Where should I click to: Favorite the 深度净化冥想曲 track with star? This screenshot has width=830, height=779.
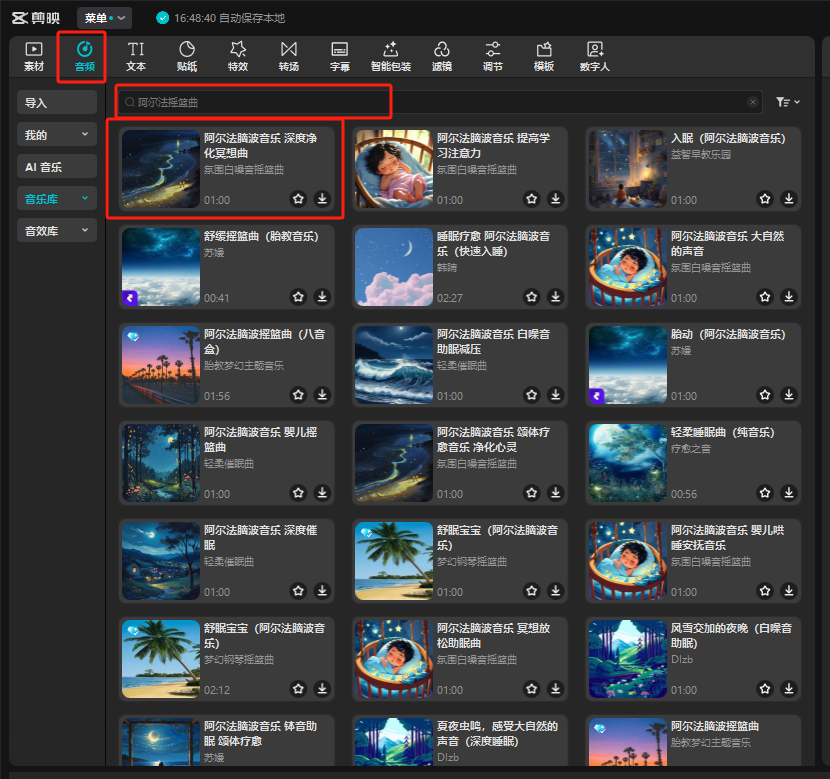298,199
